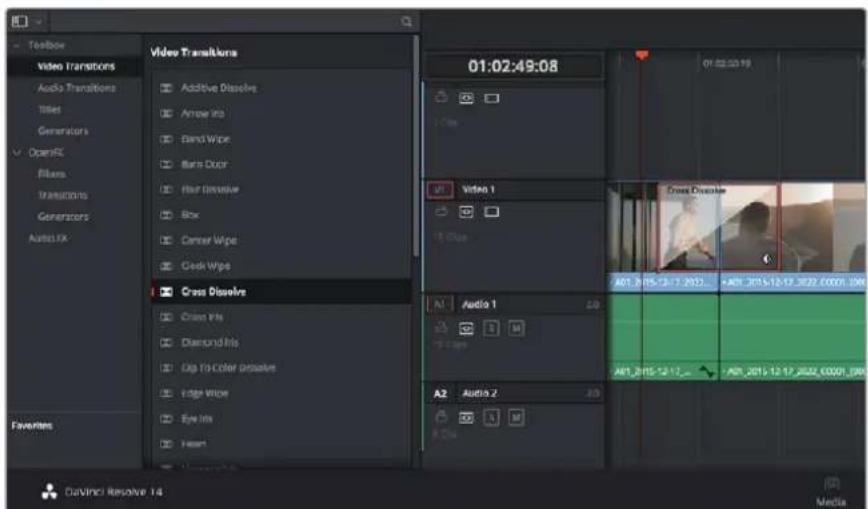868x509 pixels.
Task: Select the Band Wipe label
Action: coord(205,139)
